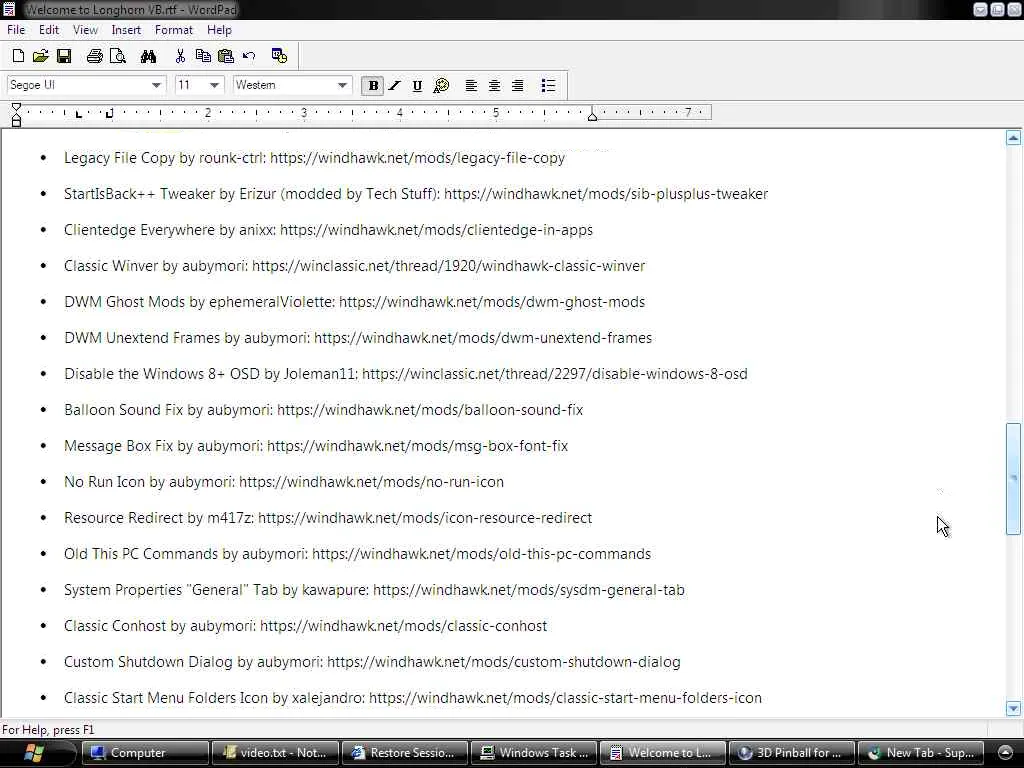The width and height of the screenshot is (1024, 768).
Task: Insert Date/Time using toolbar icon
Action: 280,56
